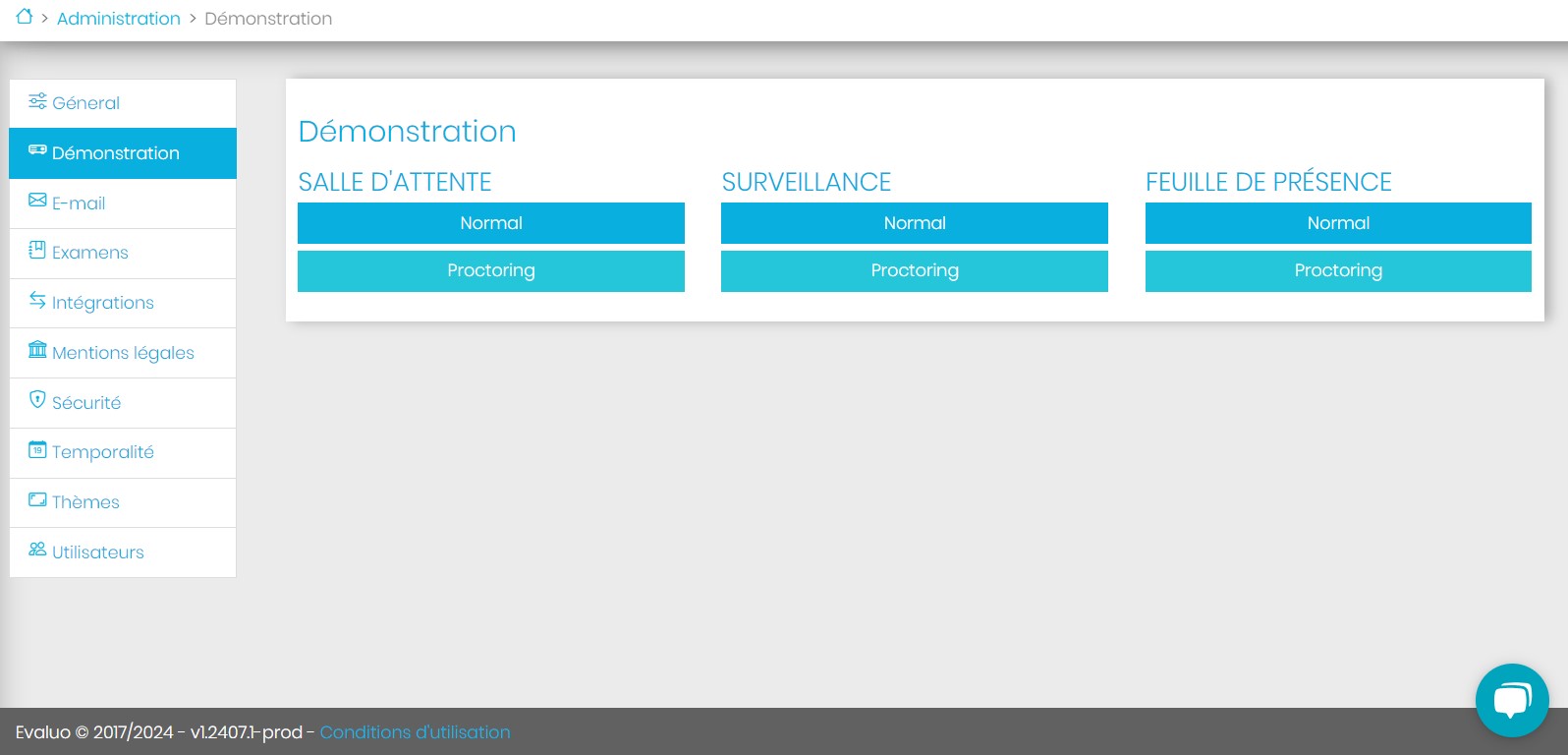Click the calendar icon beside Temporalité
Image resolution: width=1568 pixels, height=755 pixels.
click(x=37, y=449)
